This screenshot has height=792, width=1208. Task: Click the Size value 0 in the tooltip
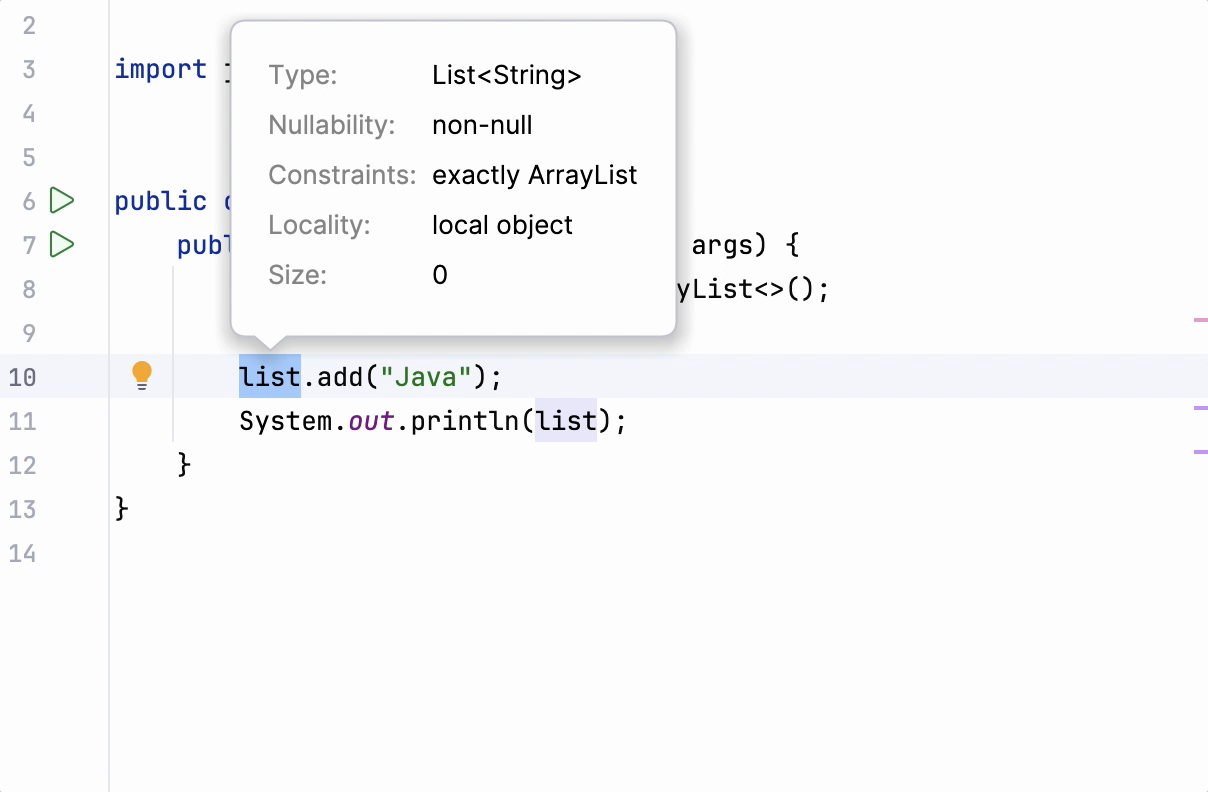(x=440, y=274)
